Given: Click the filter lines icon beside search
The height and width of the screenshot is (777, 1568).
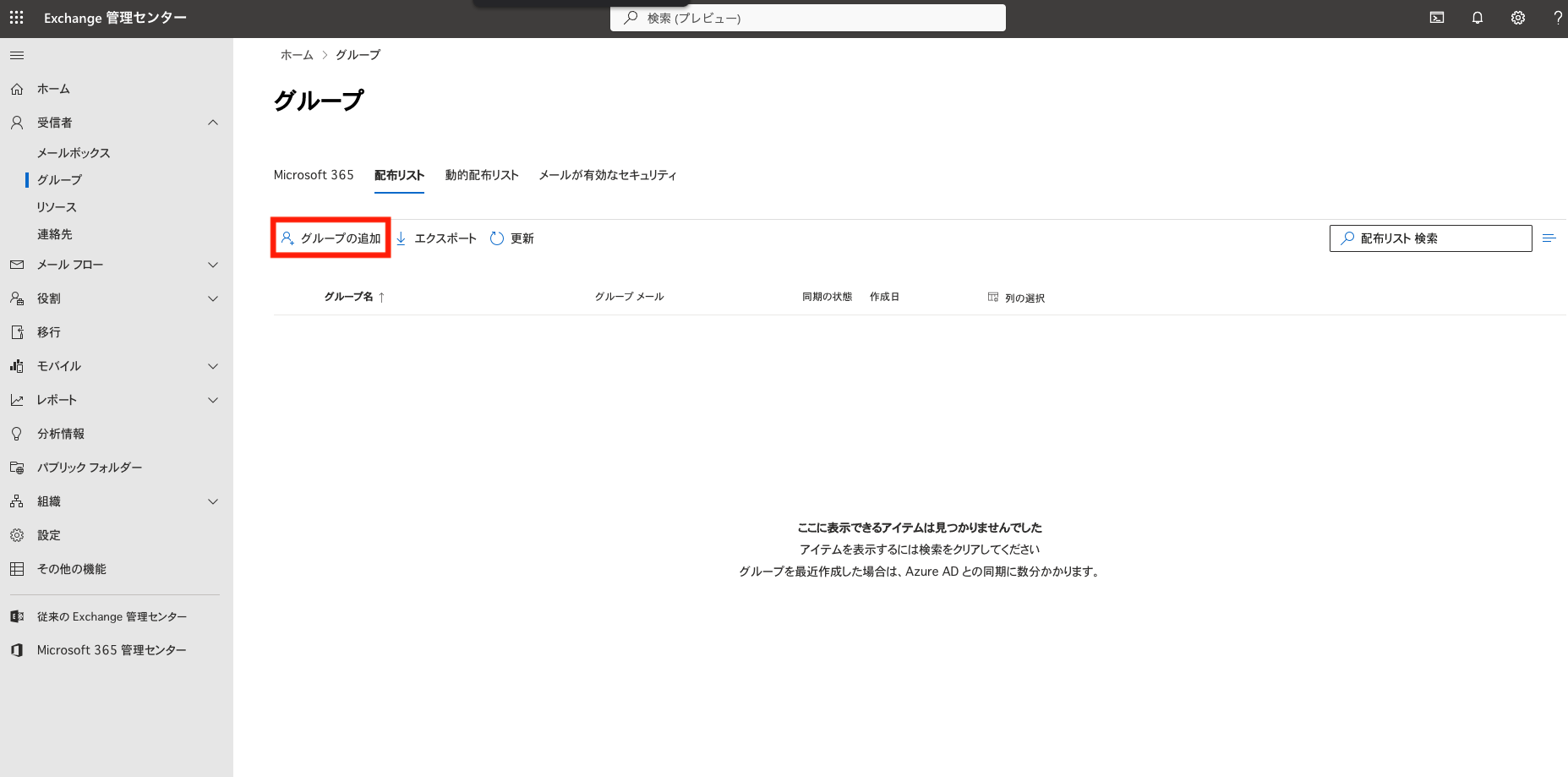Looking at the screenshot, I should [x=1549, y=238].
